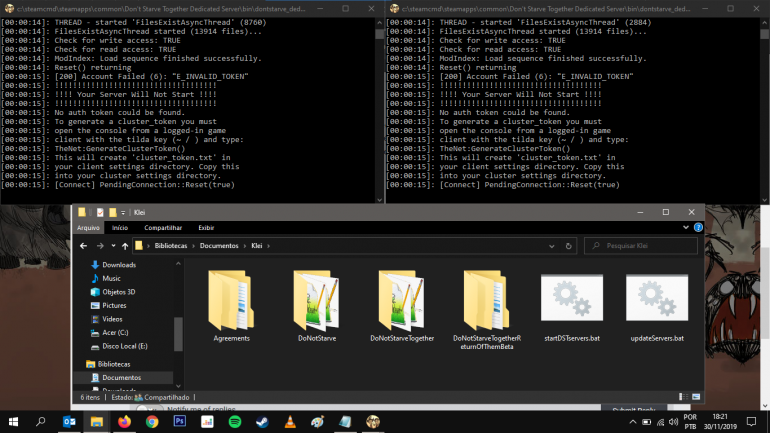Open the address bar history dropdown
Viewport: 770px width, 433px height.
(x=551, y=246)
